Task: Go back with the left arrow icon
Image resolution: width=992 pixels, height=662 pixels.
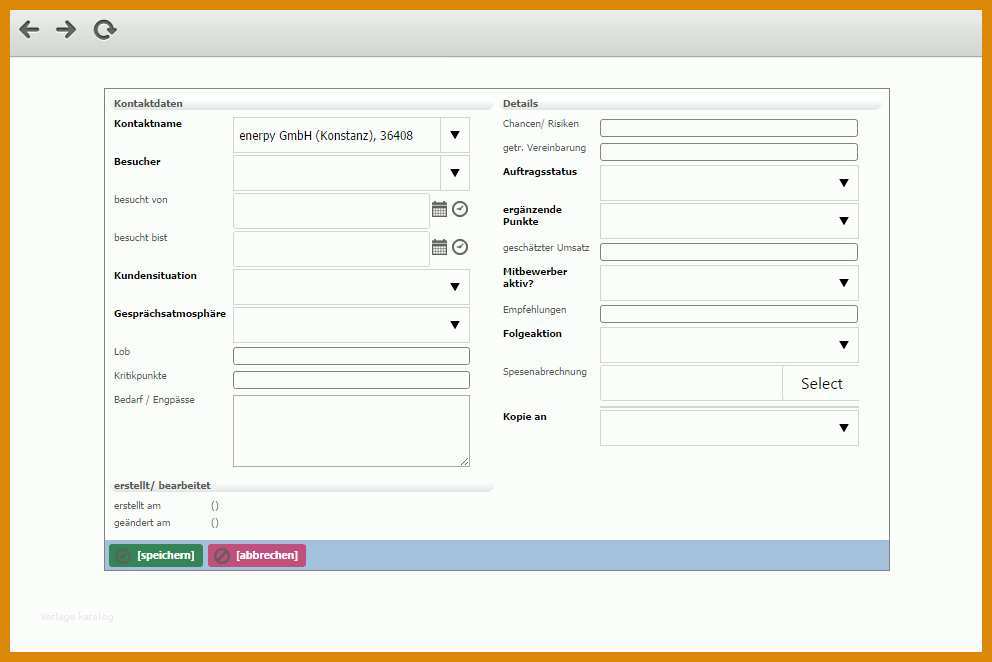Action: 29,29
